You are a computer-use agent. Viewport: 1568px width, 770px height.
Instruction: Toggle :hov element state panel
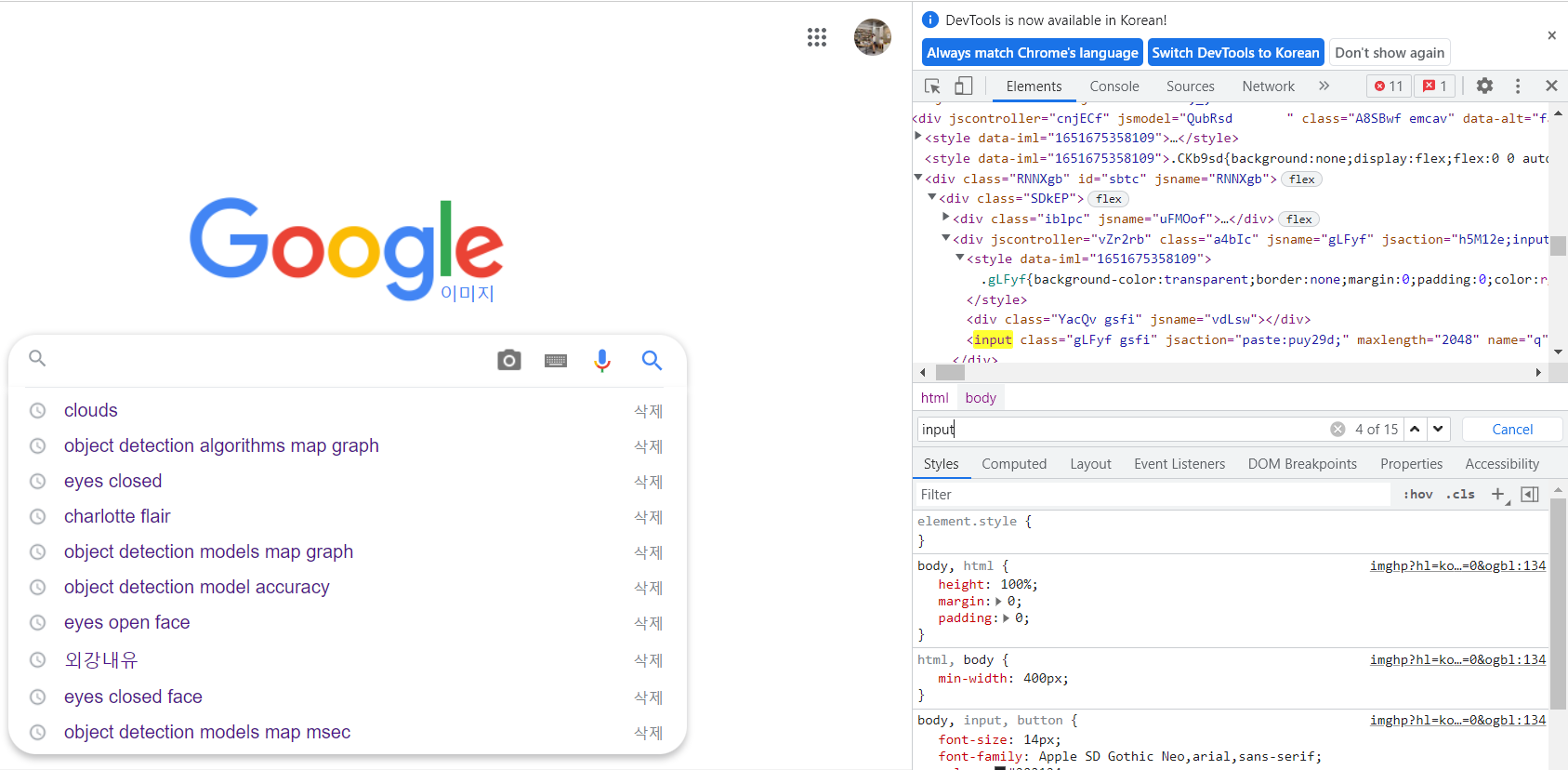click(1417, 494)
